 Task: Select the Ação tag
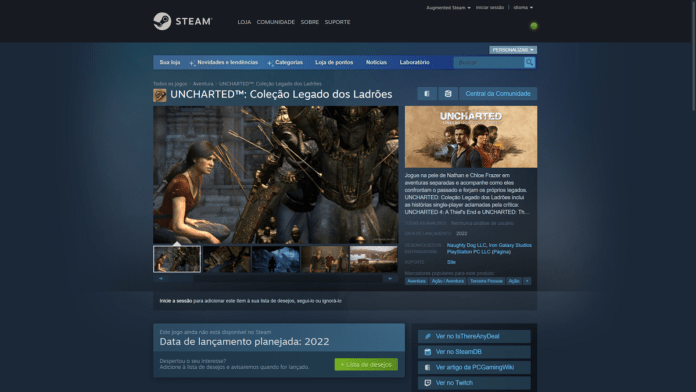(x=514, y=281)
